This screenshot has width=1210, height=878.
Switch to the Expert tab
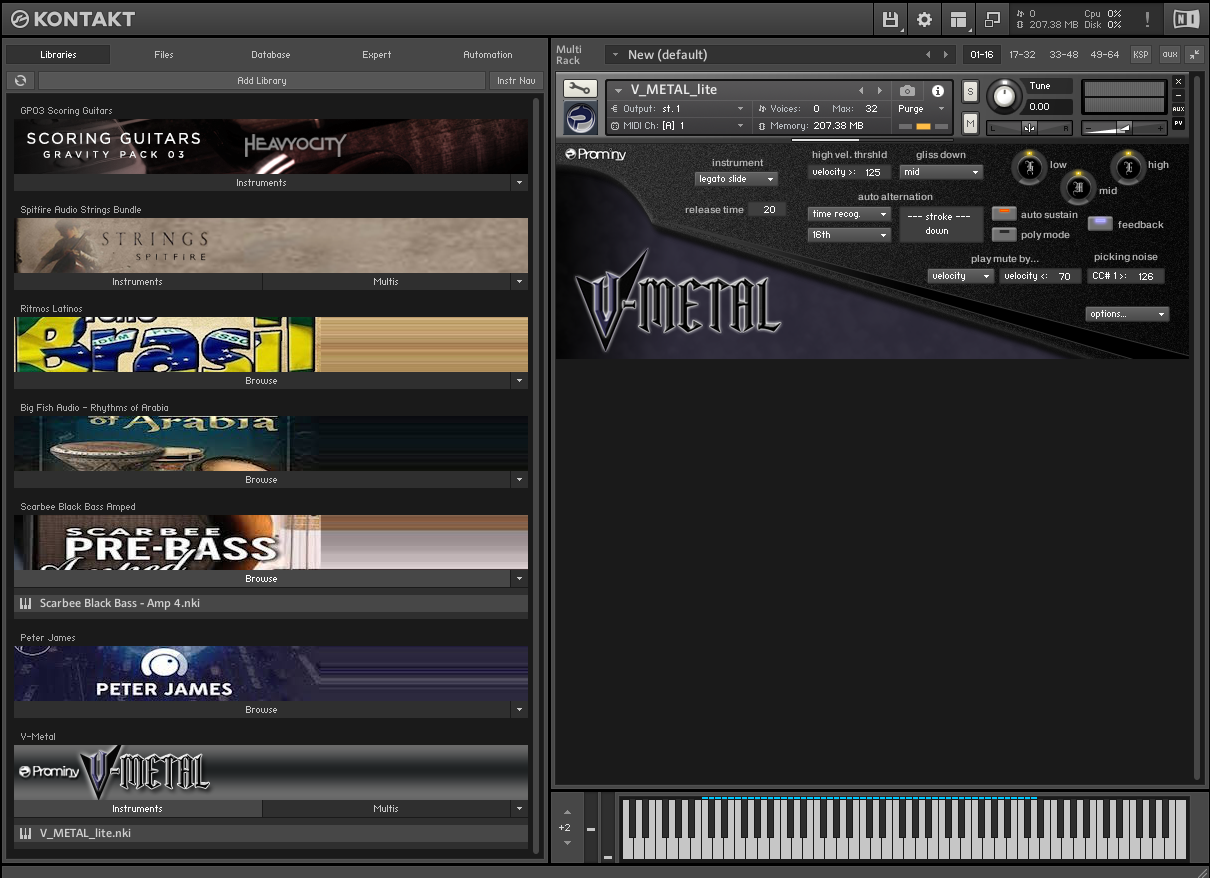[x=377, y=55]
